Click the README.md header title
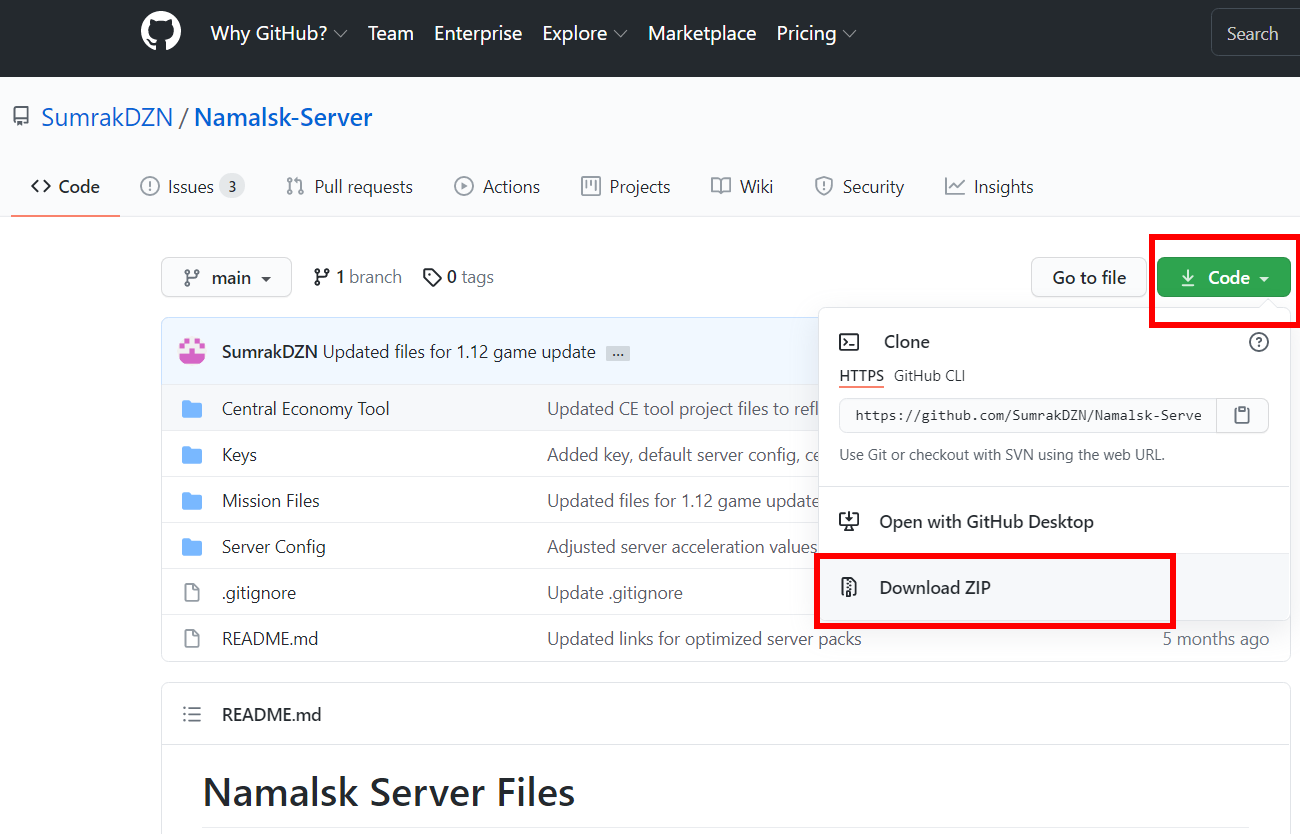 point(272,714)
